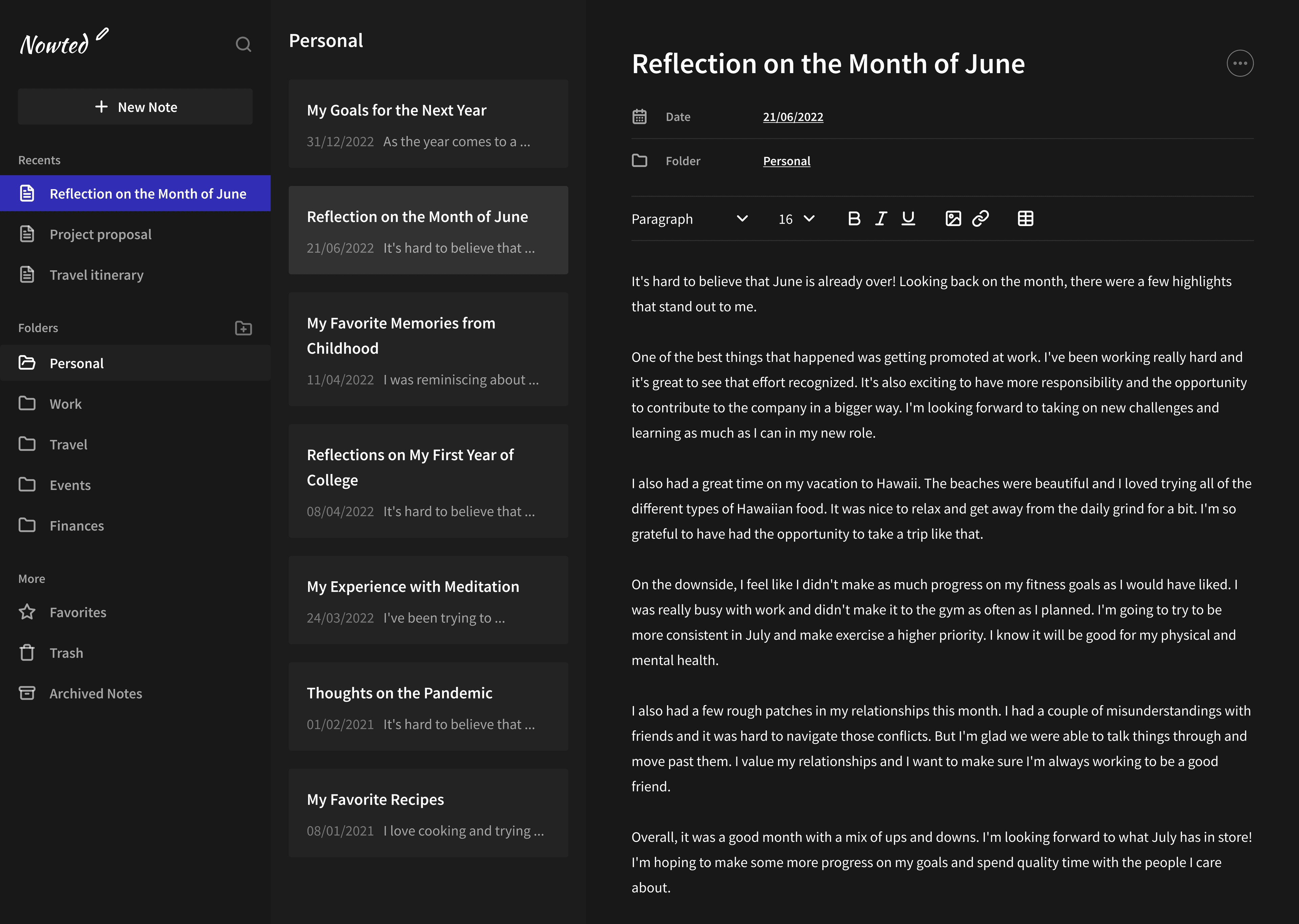
Task: Select Project proposal in Recents
Action: click(100, 234)
